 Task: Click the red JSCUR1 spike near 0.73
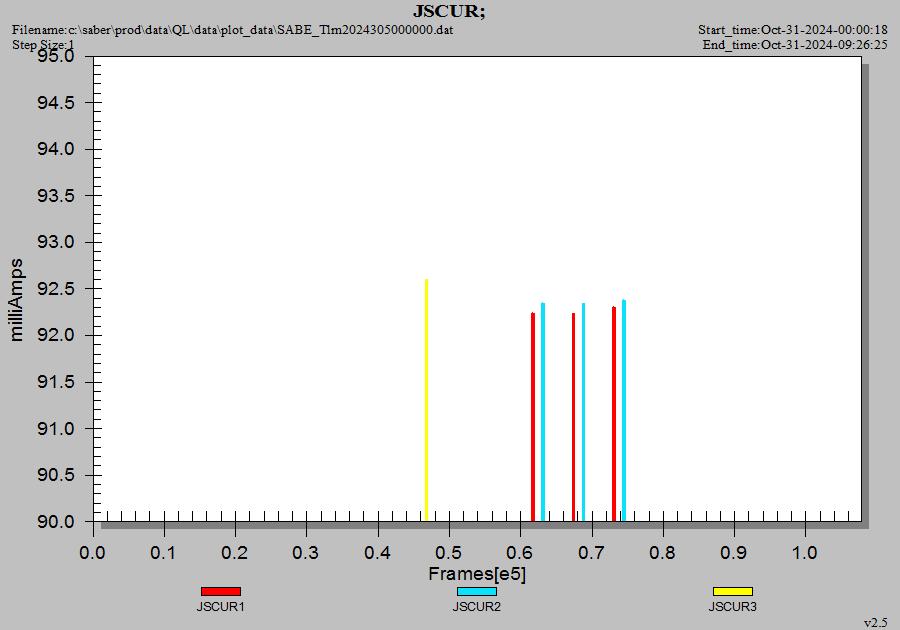tap(614, 414)
